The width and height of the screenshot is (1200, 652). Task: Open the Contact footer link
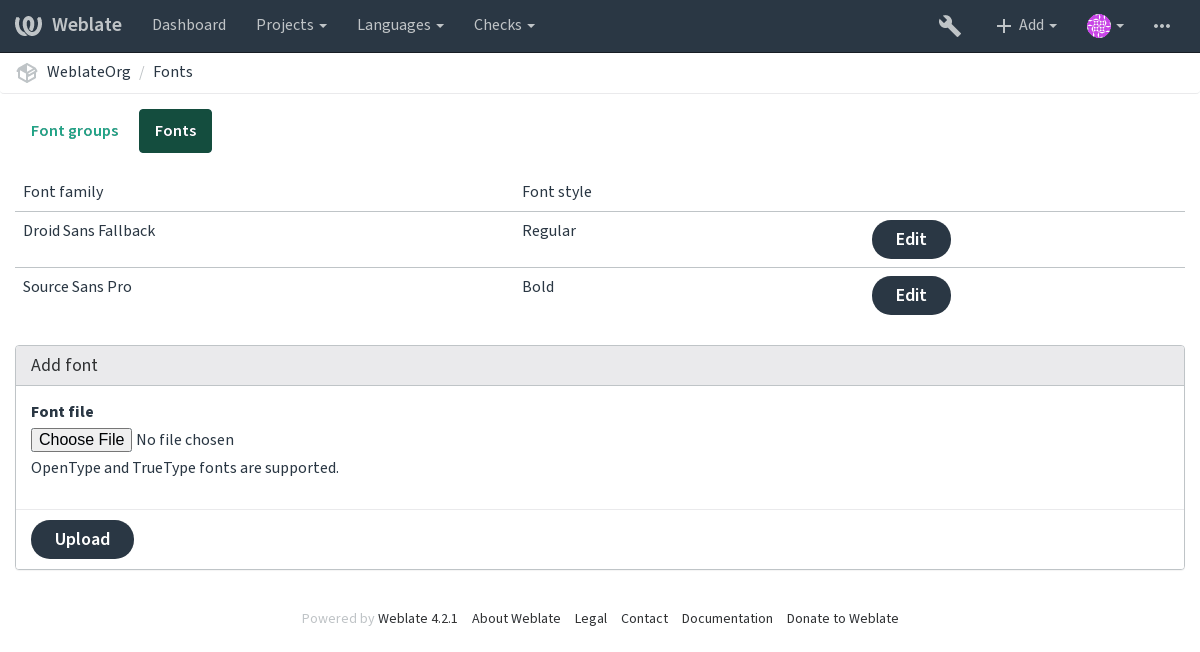pyautogui.click(x=644, y=619)
